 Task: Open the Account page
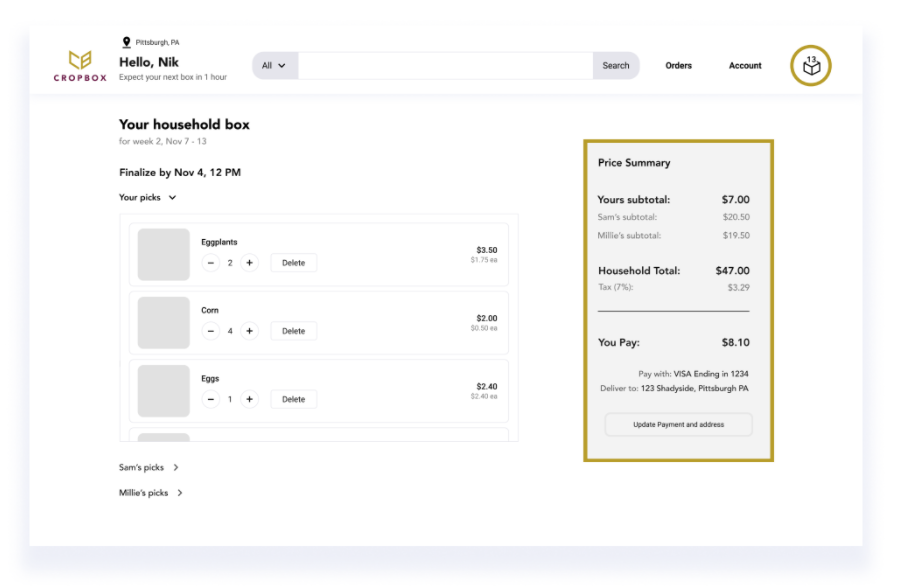click(745, 66)
